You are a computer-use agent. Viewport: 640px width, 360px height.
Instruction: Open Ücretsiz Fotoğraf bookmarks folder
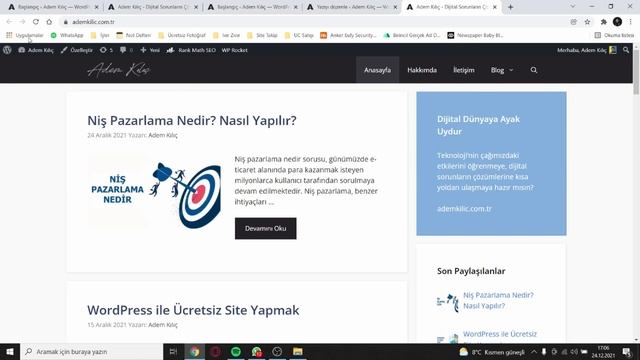[x=182, y=36]
